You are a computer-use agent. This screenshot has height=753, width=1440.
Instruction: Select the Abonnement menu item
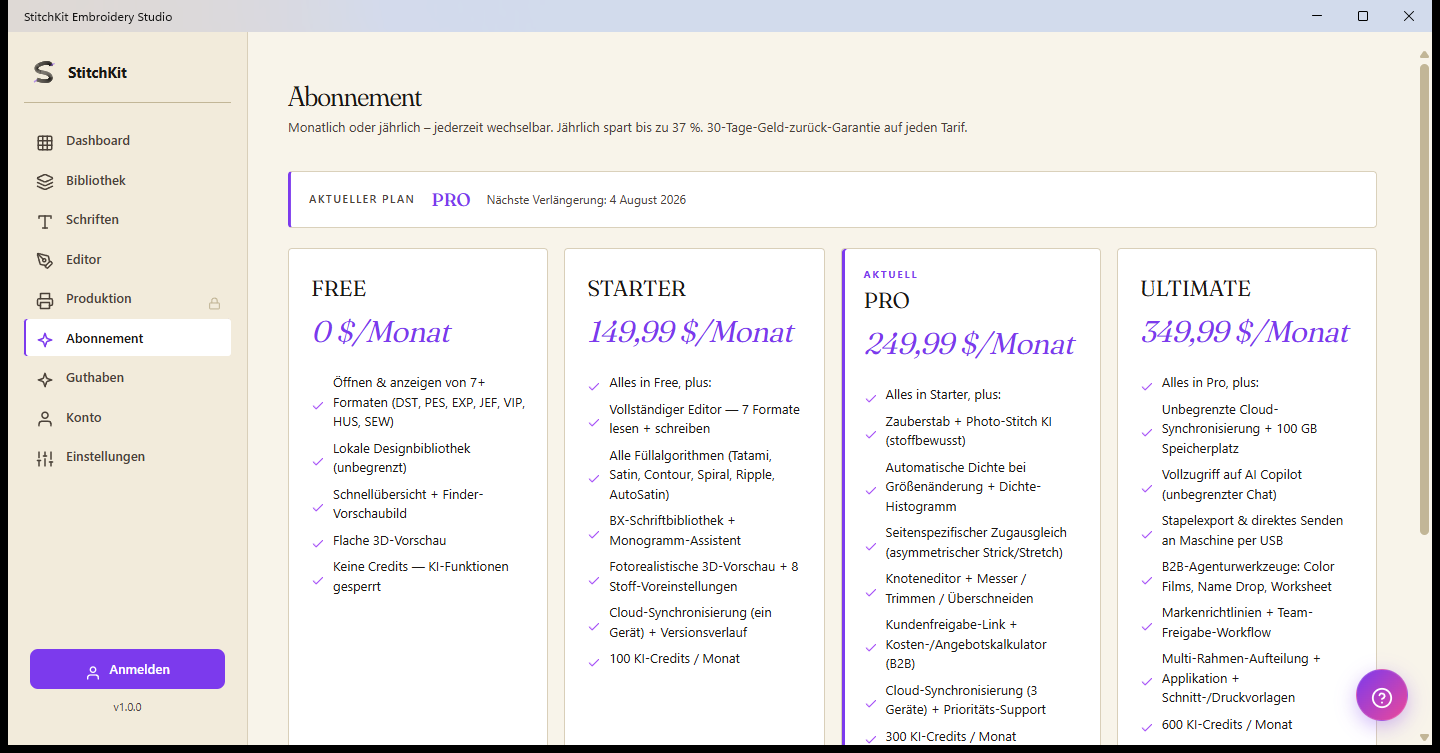pos(127,338)
